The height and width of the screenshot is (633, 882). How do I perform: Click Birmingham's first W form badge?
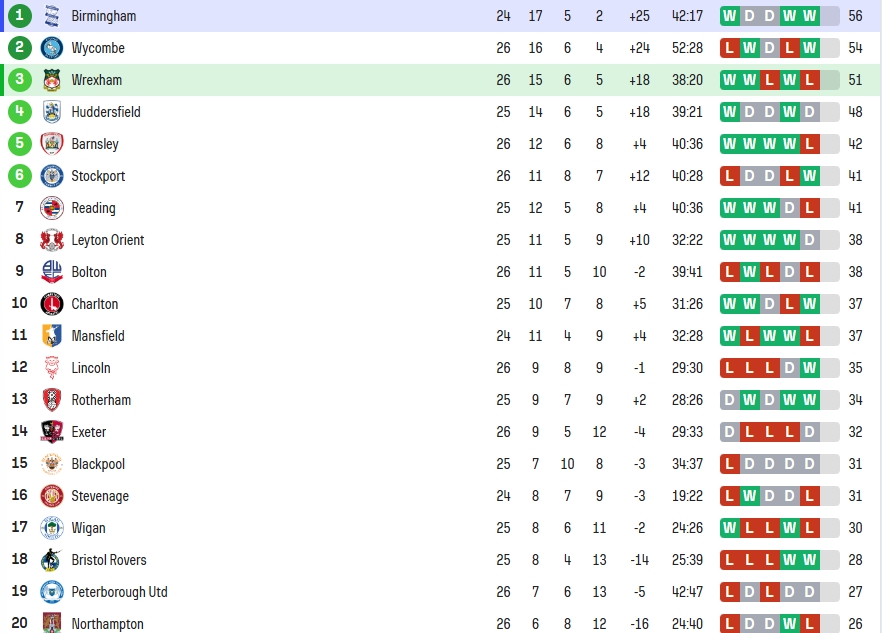click(730, 16)
